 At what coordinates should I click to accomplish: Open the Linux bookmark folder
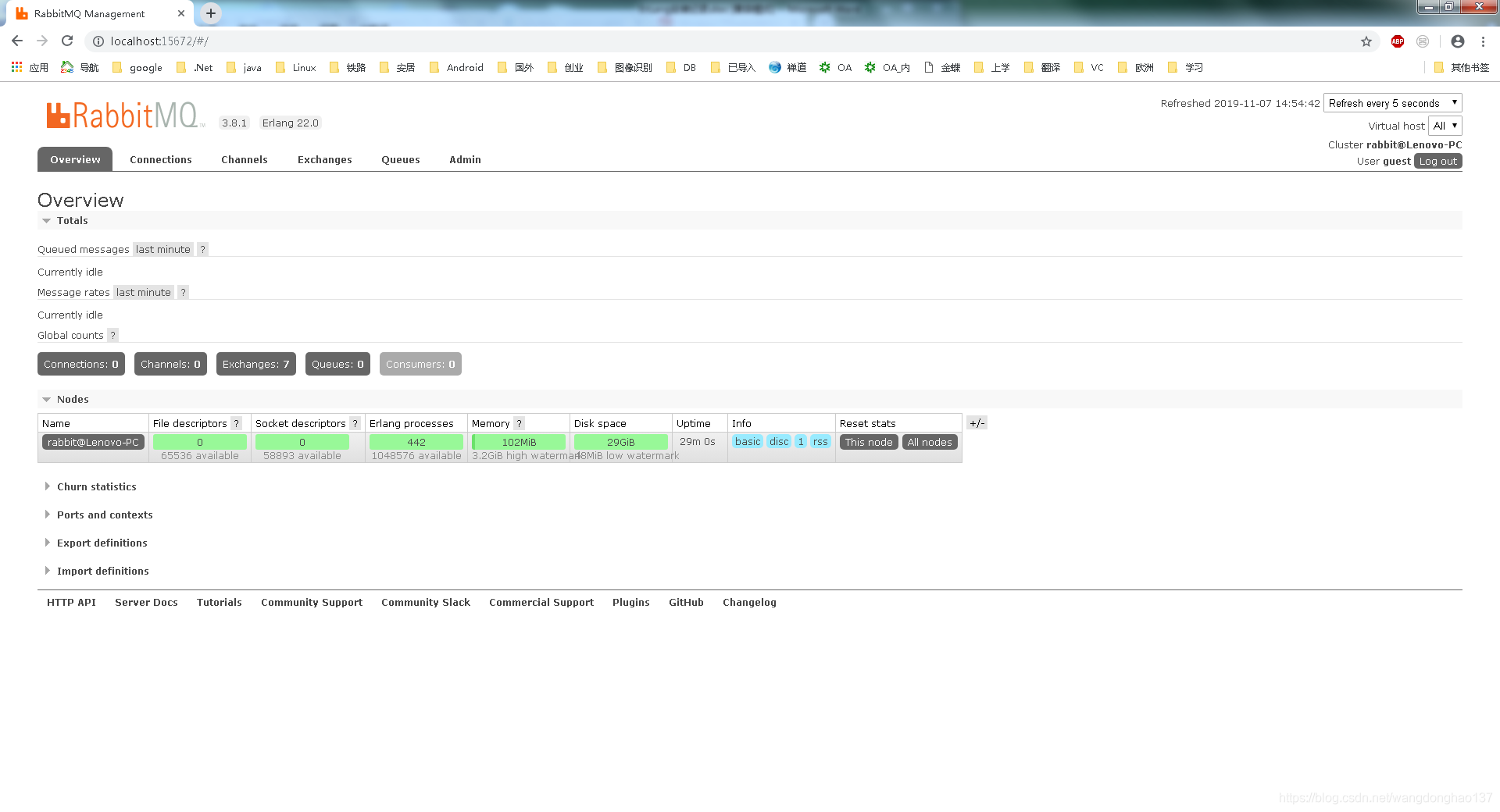coord(296,67)
